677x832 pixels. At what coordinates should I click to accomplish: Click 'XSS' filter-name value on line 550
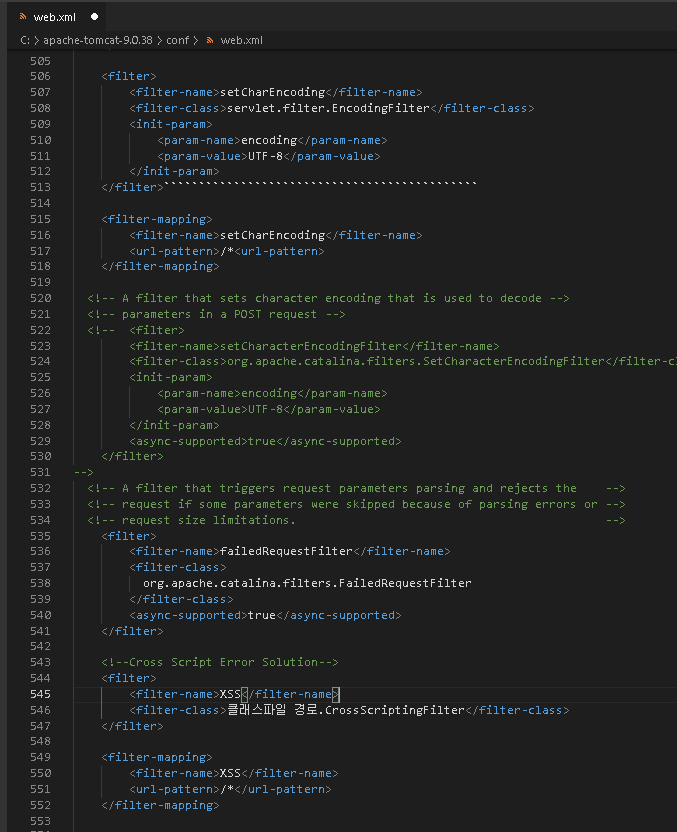pyautogui.click(x=230, y=773)
